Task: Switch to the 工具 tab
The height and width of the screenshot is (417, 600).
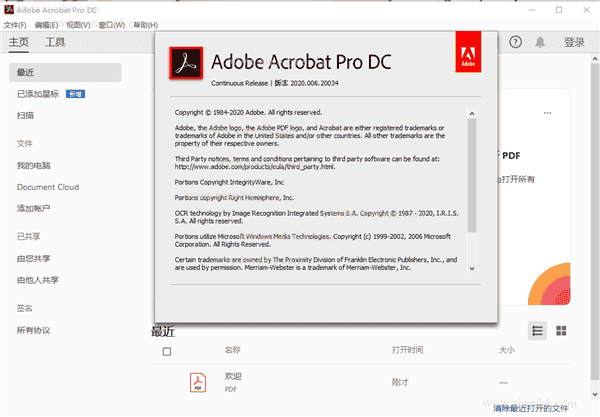Action: [55, 42]
